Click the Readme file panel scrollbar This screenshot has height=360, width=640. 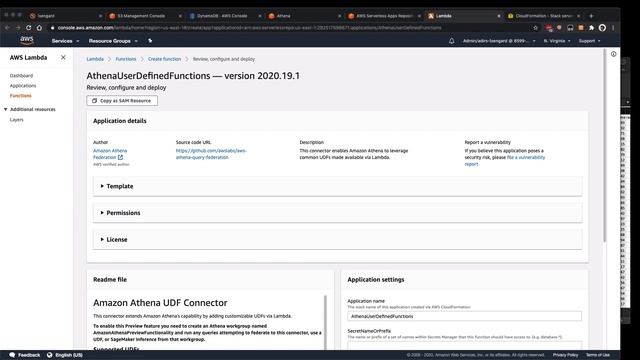325,322
